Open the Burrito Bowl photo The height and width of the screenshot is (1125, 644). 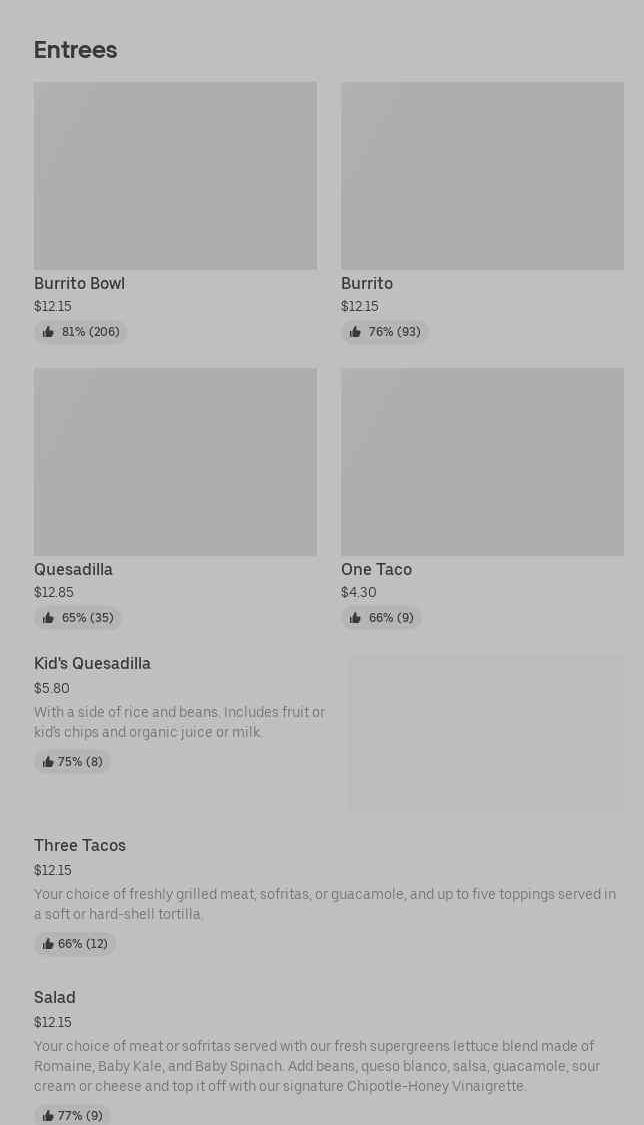click(175, 176)
